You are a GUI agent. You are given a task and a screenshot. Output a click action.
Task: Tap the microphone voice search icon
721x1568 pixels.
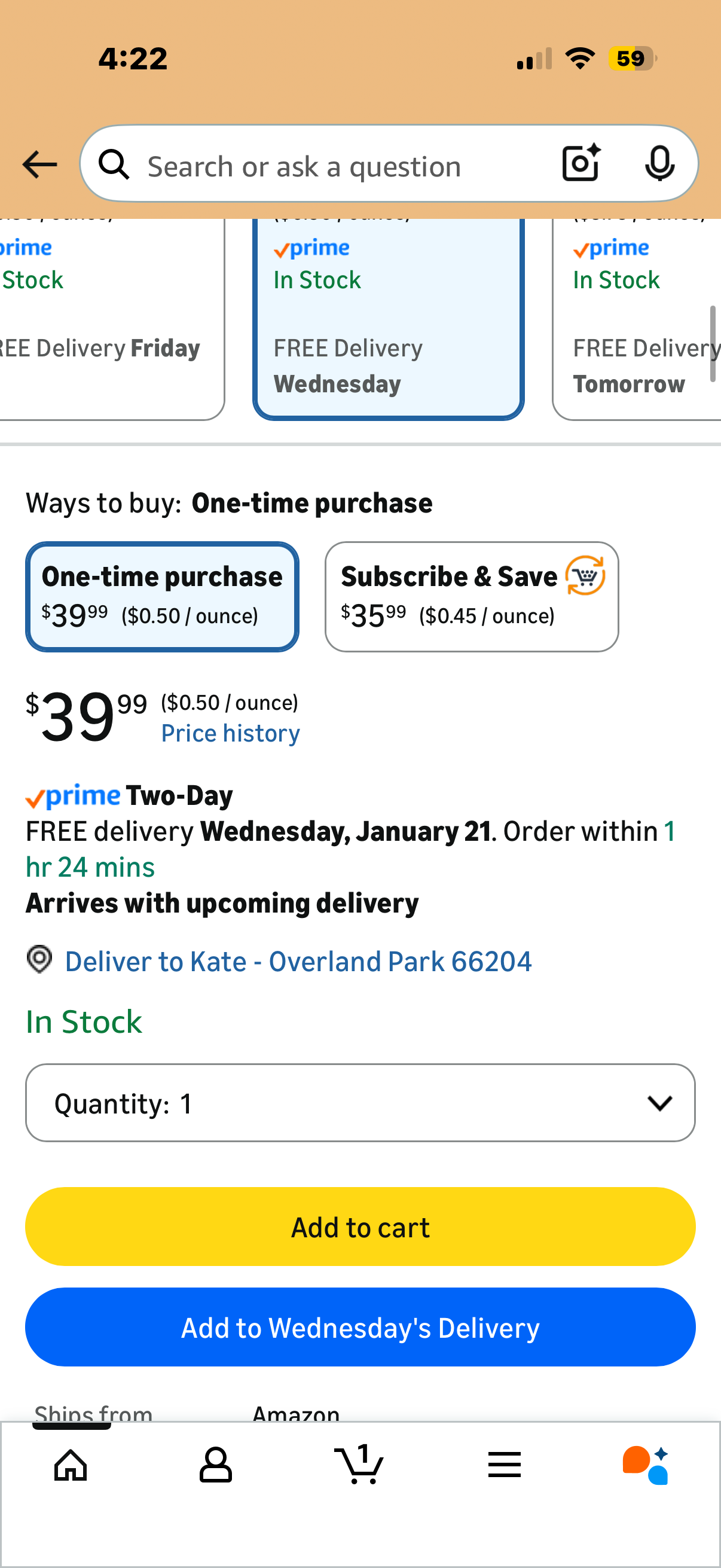tap(659, 163)
